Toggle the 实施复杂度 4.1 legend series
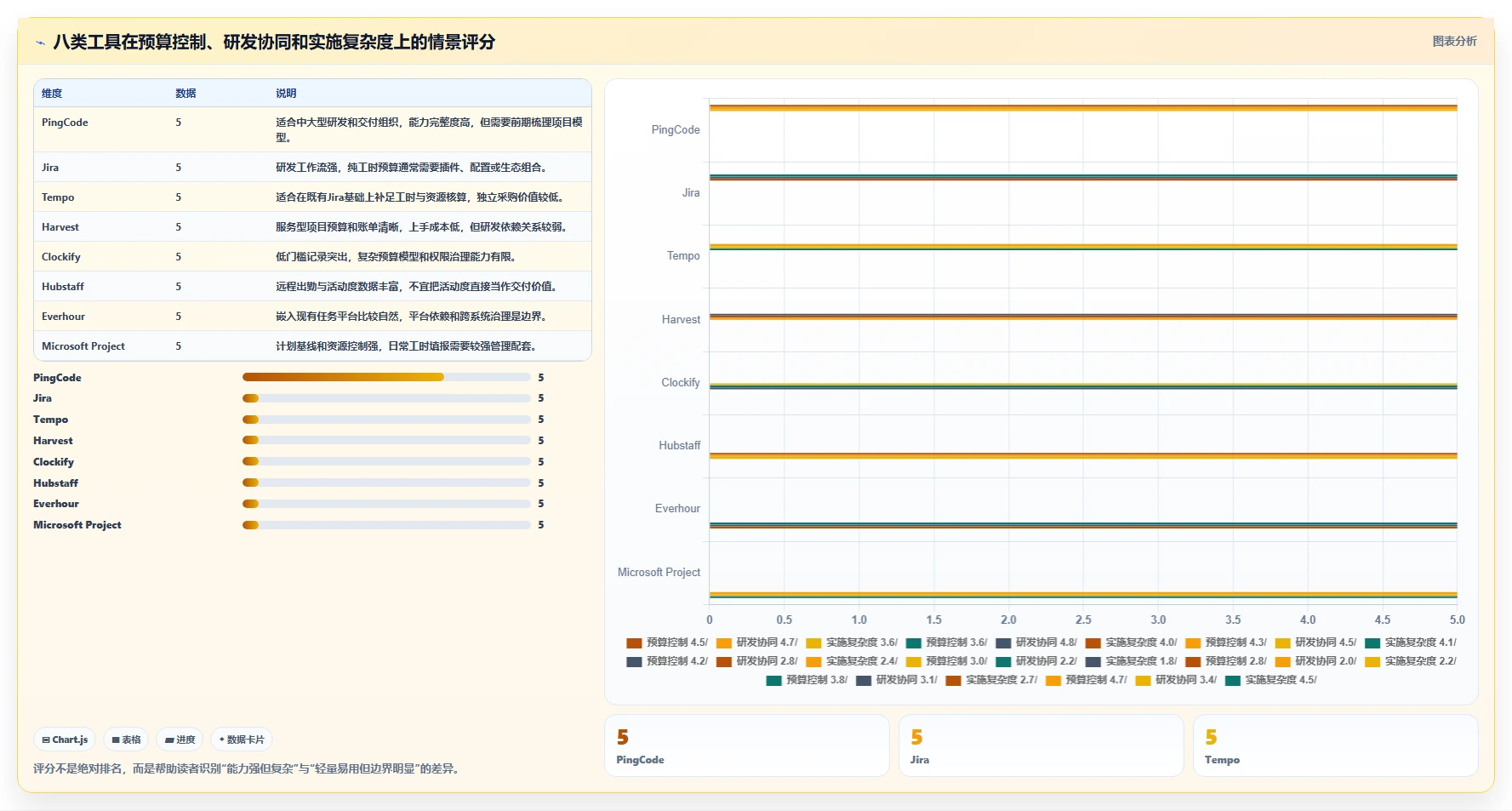1512x811 pixels. pos(1411,643)
